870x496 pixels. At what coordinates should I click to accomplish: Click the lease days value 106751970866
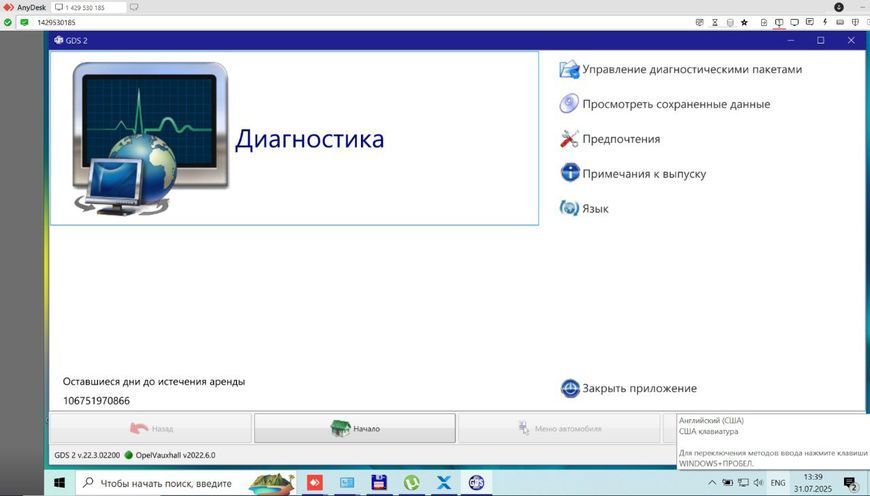(x=96, y=401)
